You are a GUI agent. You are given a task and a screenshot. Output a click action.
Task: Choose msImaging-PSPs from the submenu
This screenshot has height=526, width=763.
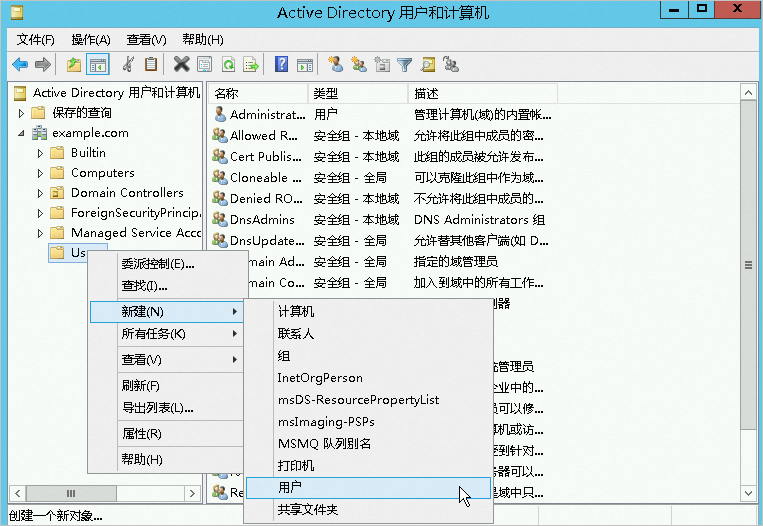click(x=368, y=421)
